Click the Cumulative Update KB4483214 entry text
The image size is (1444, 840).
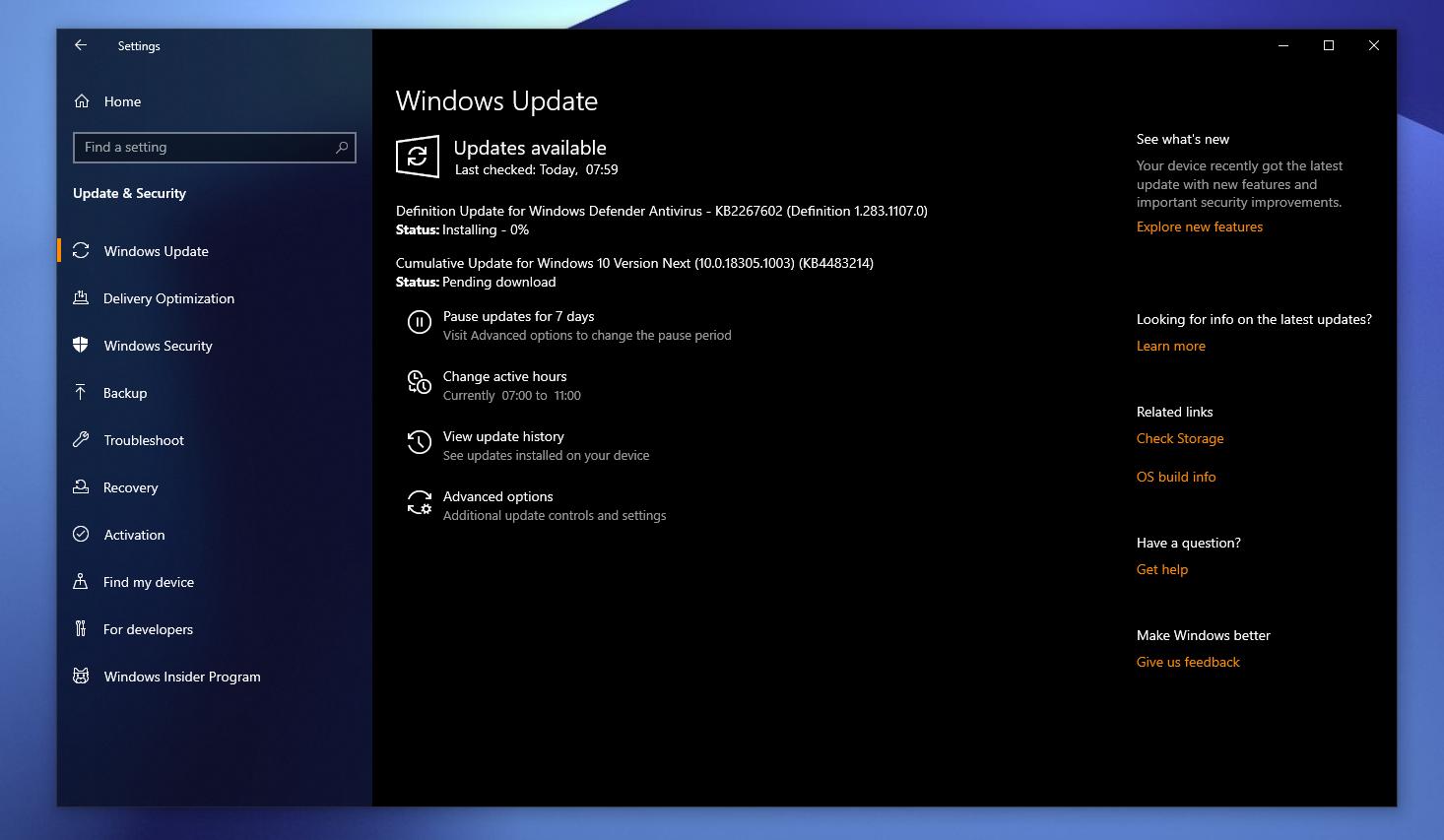[634, 263]
